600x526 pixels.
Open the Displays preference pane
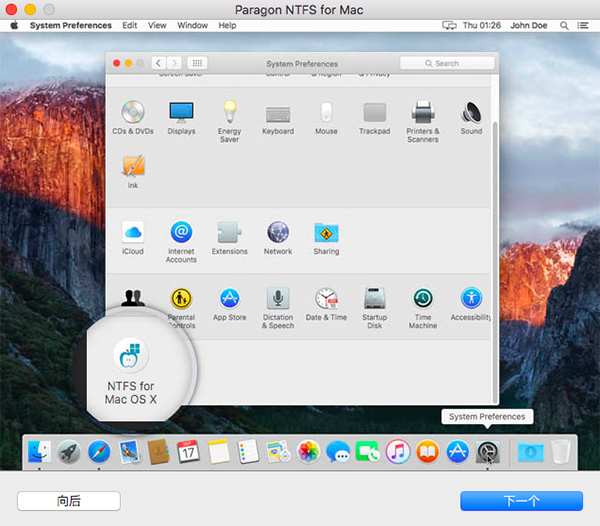tap(181, 113)
